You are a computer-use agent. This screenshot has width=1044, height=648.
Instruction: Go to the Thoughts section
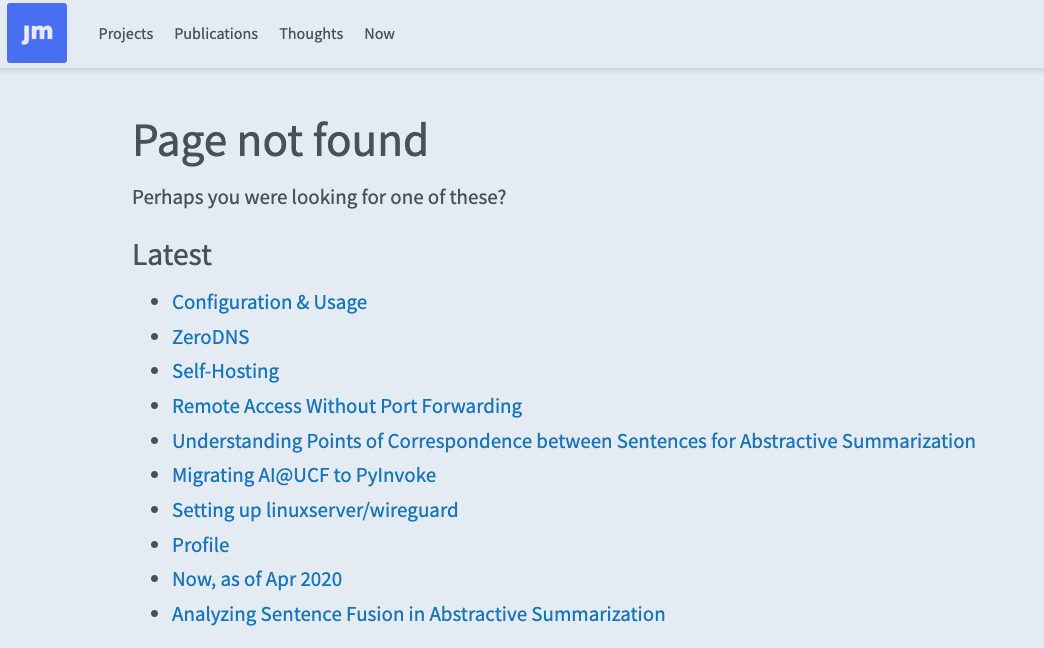pos(311,33)
